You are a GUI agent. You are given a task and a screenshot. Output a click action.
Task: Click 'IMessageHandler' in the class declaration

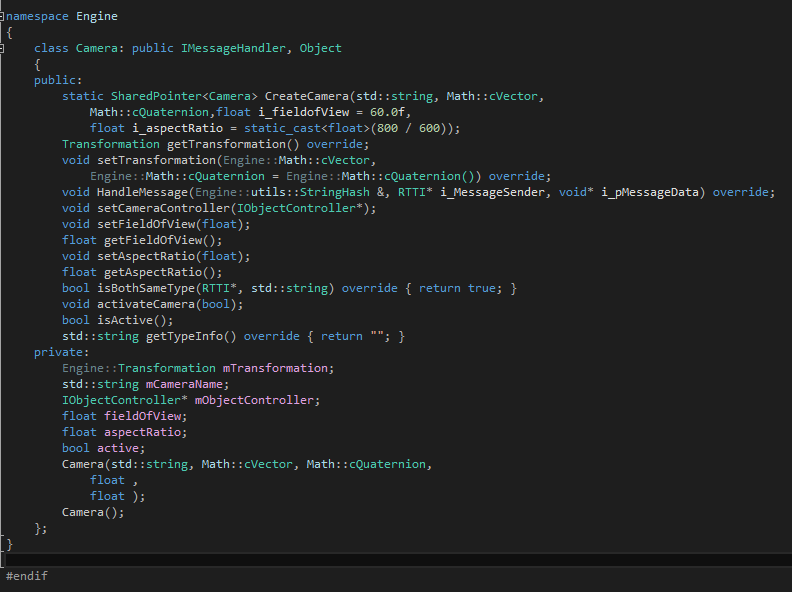point(233,48)
